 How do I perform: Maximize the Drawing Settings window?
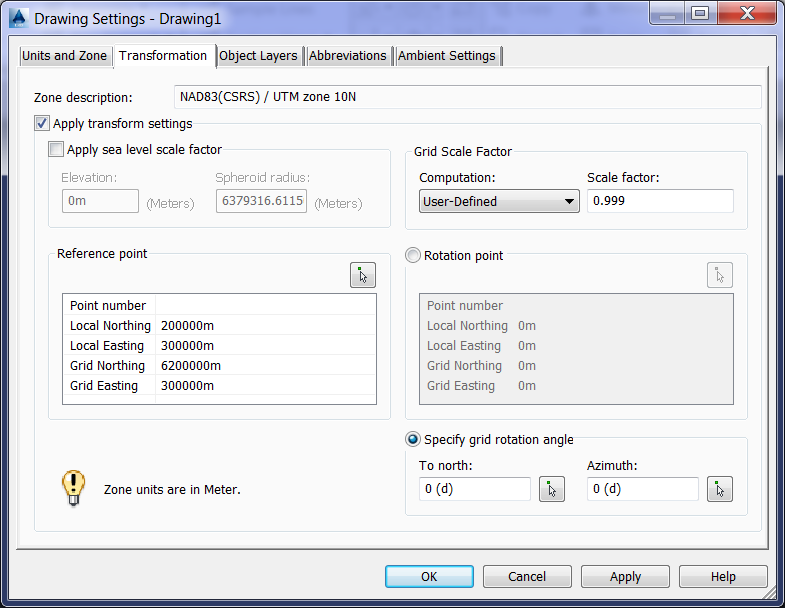click(700, 13)
